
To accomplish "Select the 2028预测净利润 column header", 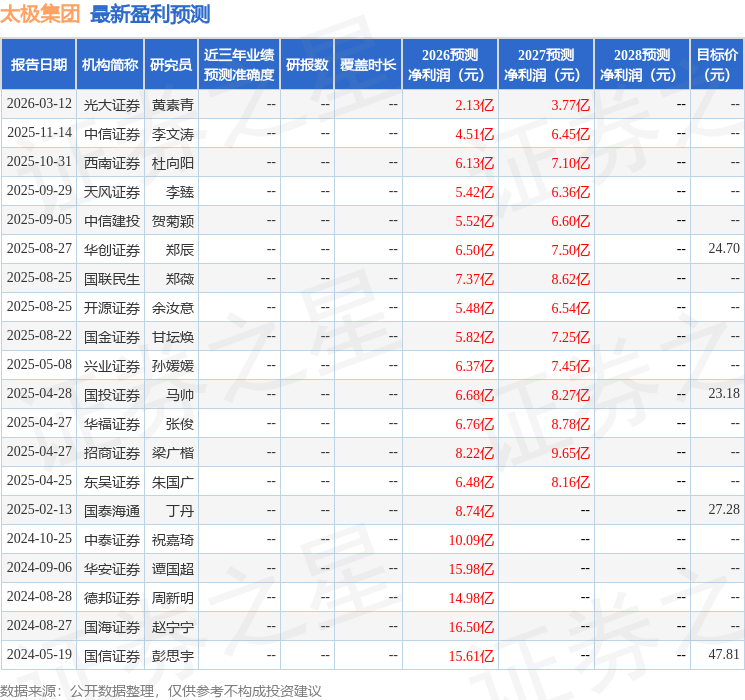I will pyautogui.click(x=641, y=65).
